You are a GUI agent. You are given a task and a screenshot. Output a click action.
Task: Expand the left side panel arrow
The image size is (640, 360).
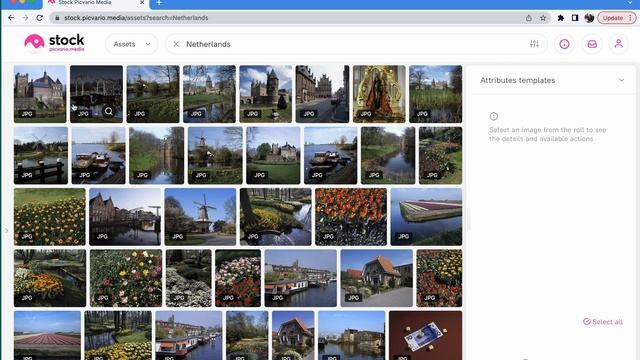coord(6,231)
